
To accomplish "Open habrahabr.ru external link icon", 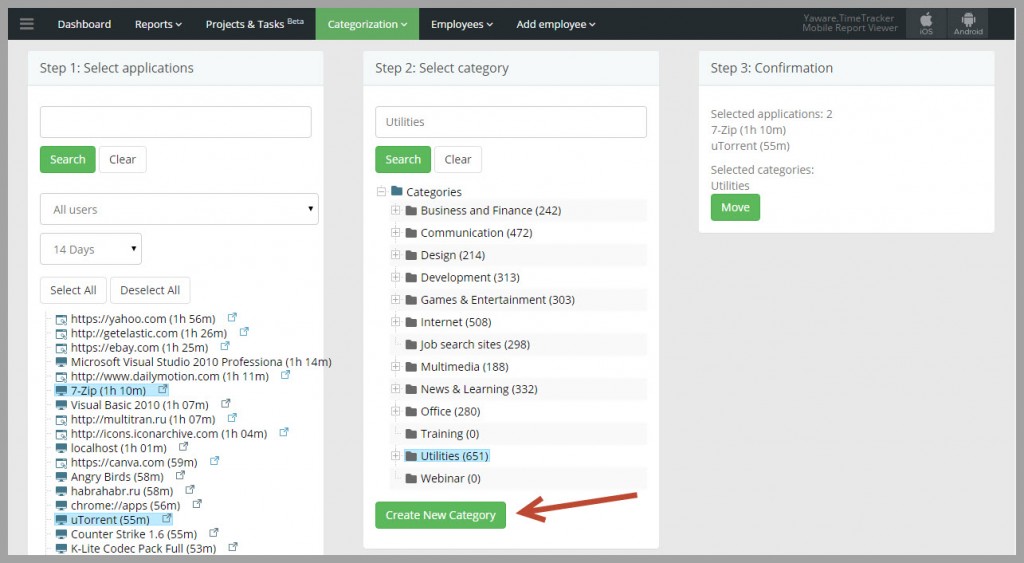I will (189, 490).
